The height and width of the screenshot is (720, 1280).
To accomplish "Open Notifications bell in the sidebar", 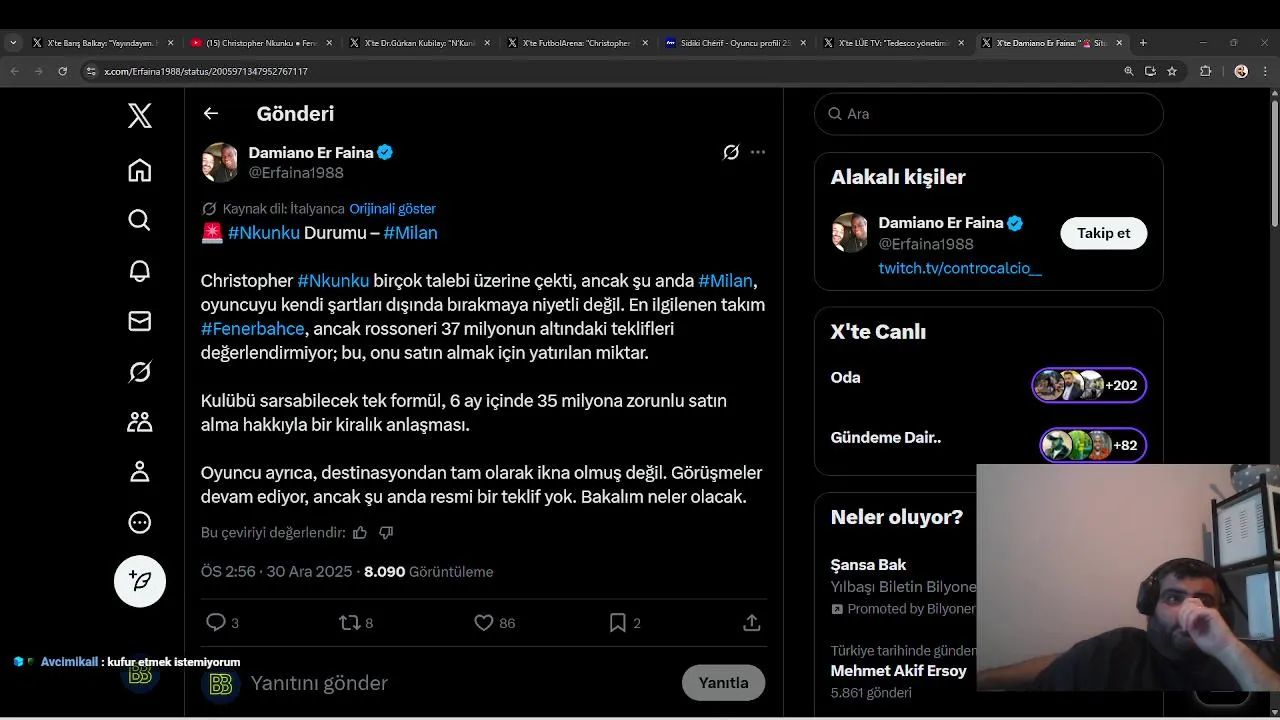I will tap(139, 271).
